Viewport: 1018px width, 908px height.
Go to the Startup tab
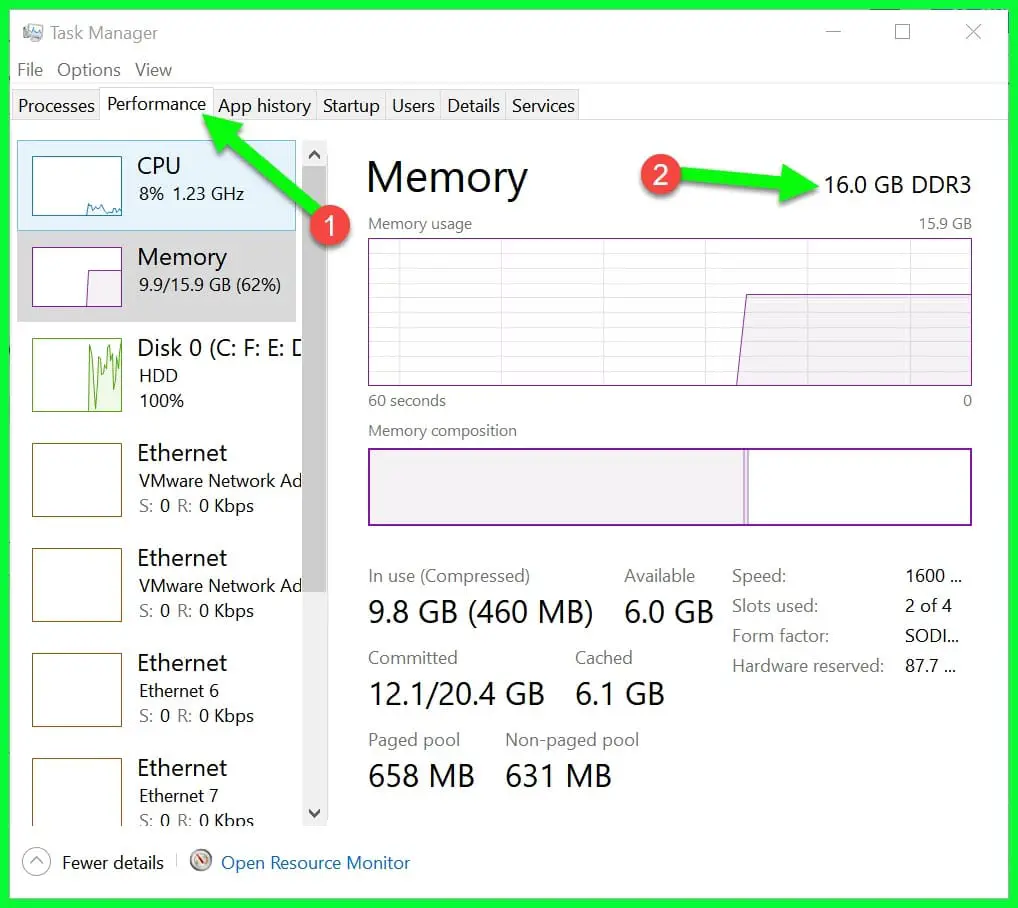[351, 106]
